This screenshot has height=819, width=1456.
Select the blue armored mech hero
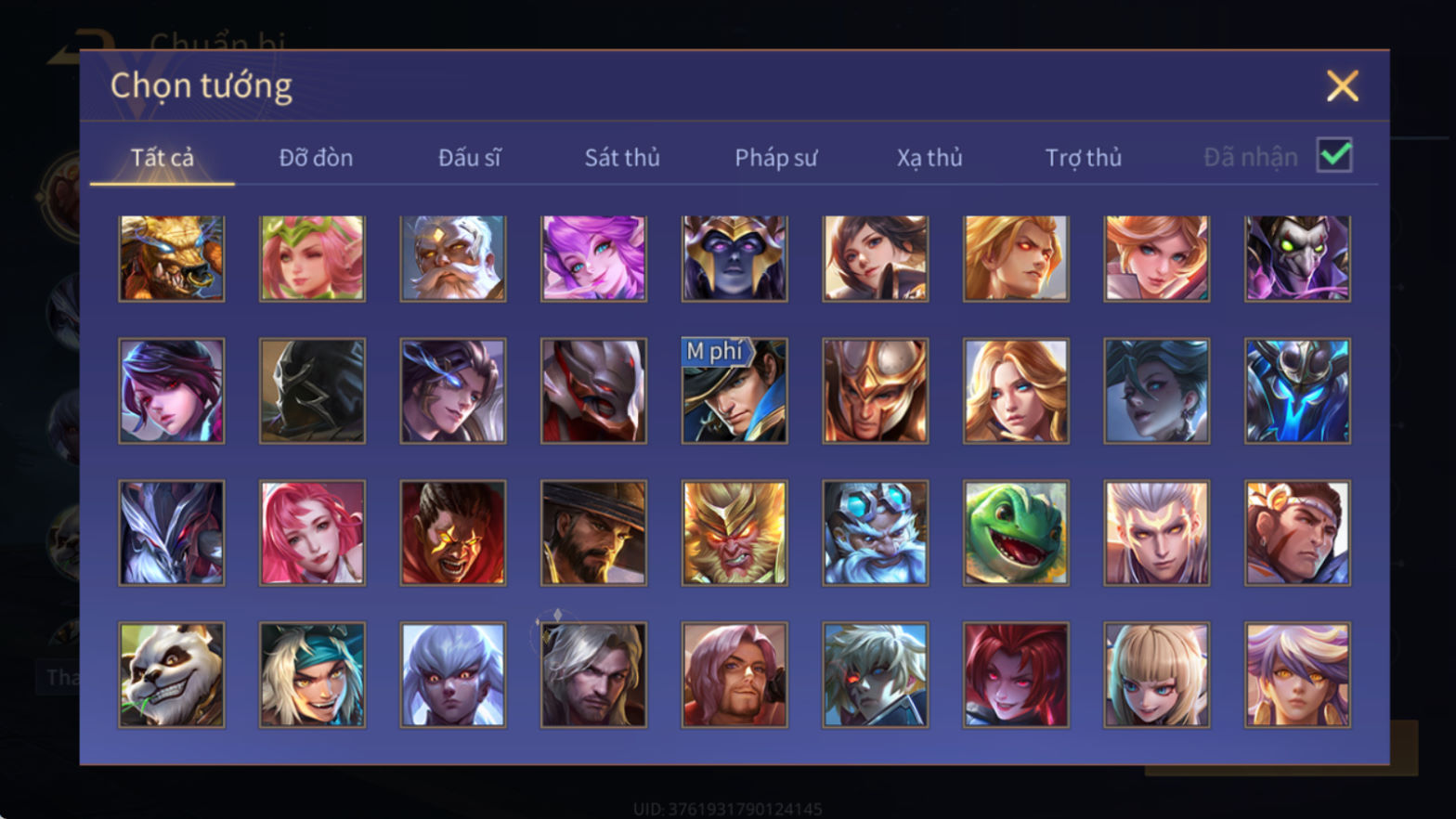pos(1297,391)
